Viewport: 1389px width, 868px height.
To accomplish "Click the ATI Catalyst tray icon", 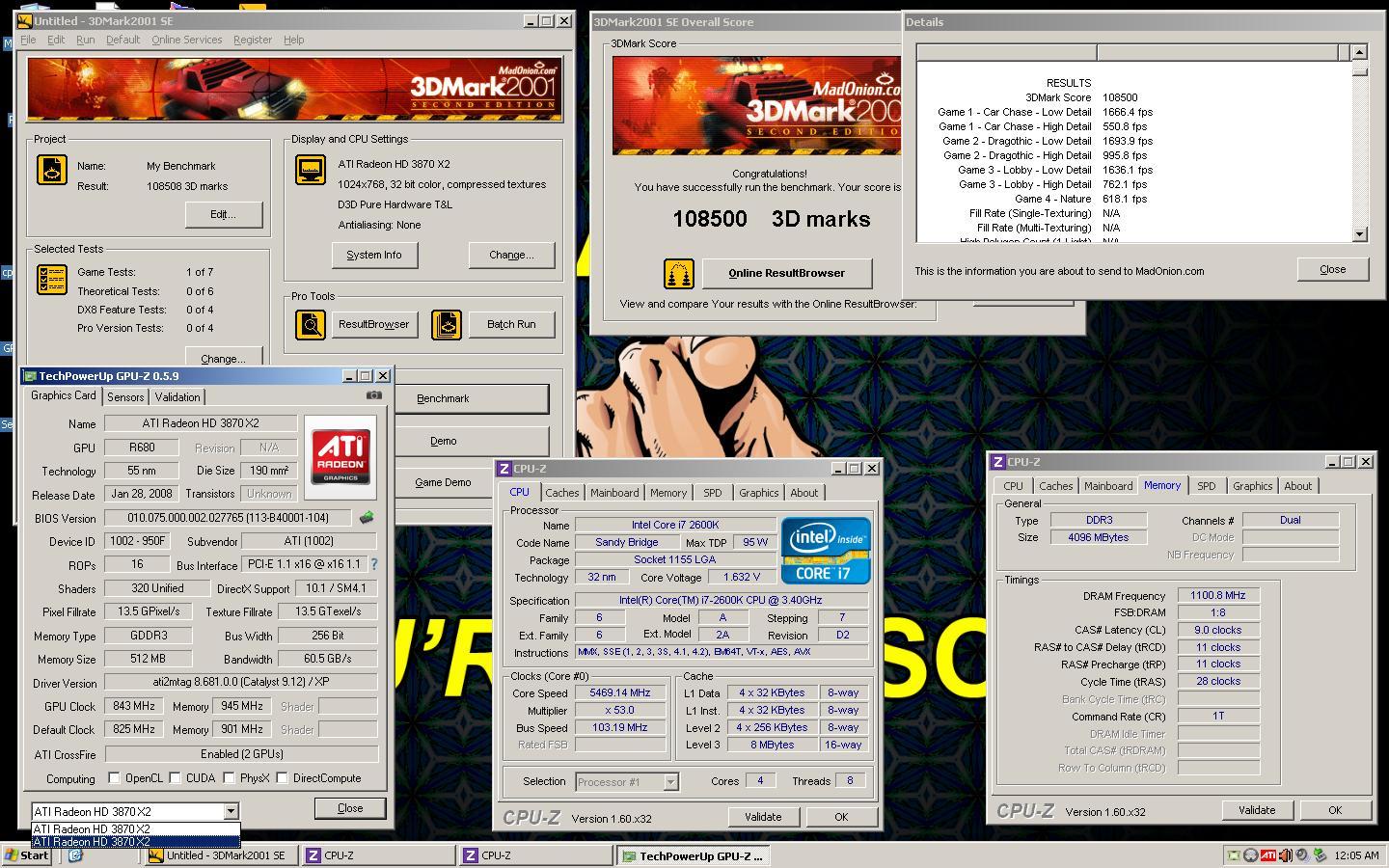I will 1268,854.
